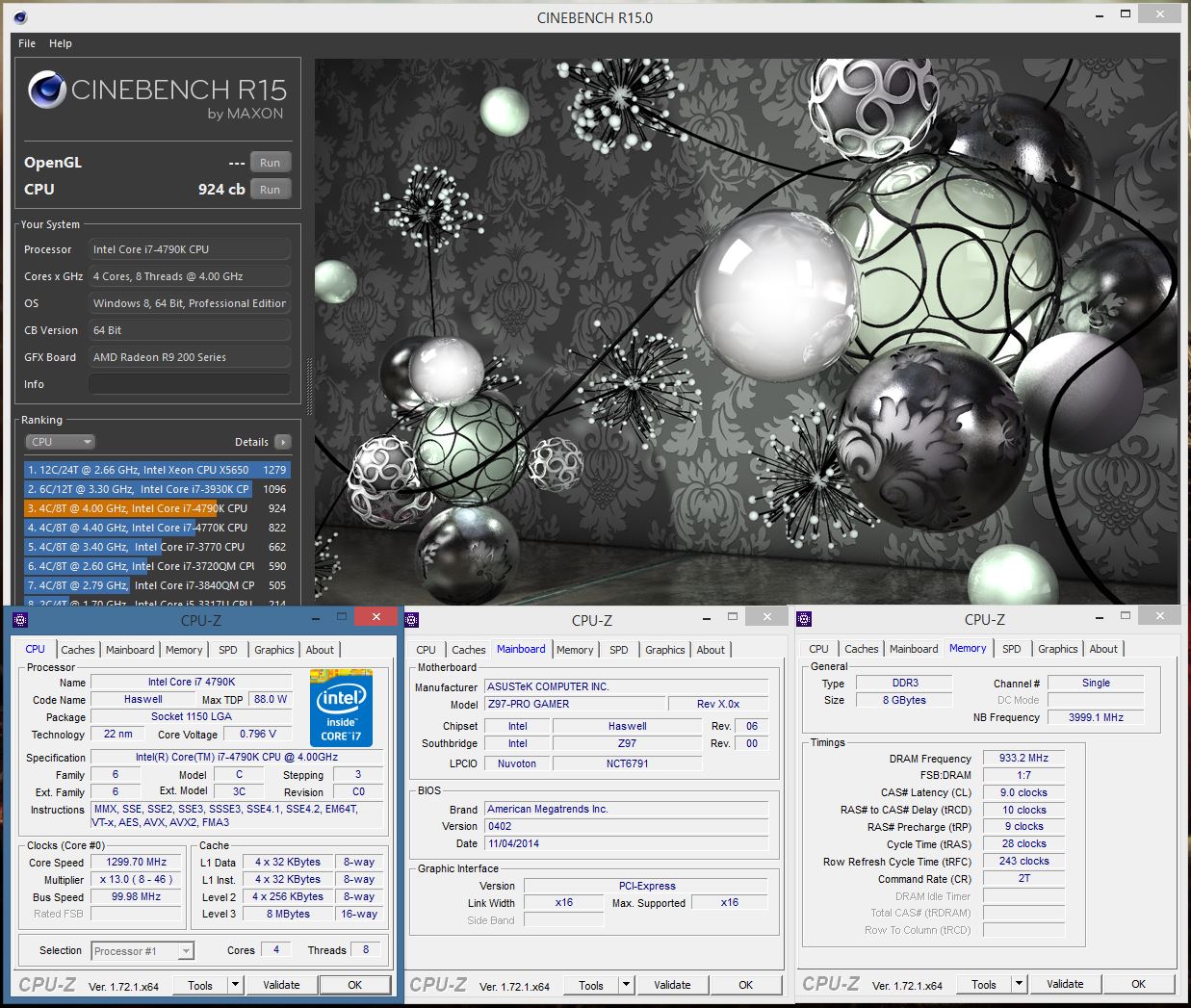The image size is (1191, 1008).
Task: Open Memory tab in first CPU-Z window
Action: pos(184,650)
